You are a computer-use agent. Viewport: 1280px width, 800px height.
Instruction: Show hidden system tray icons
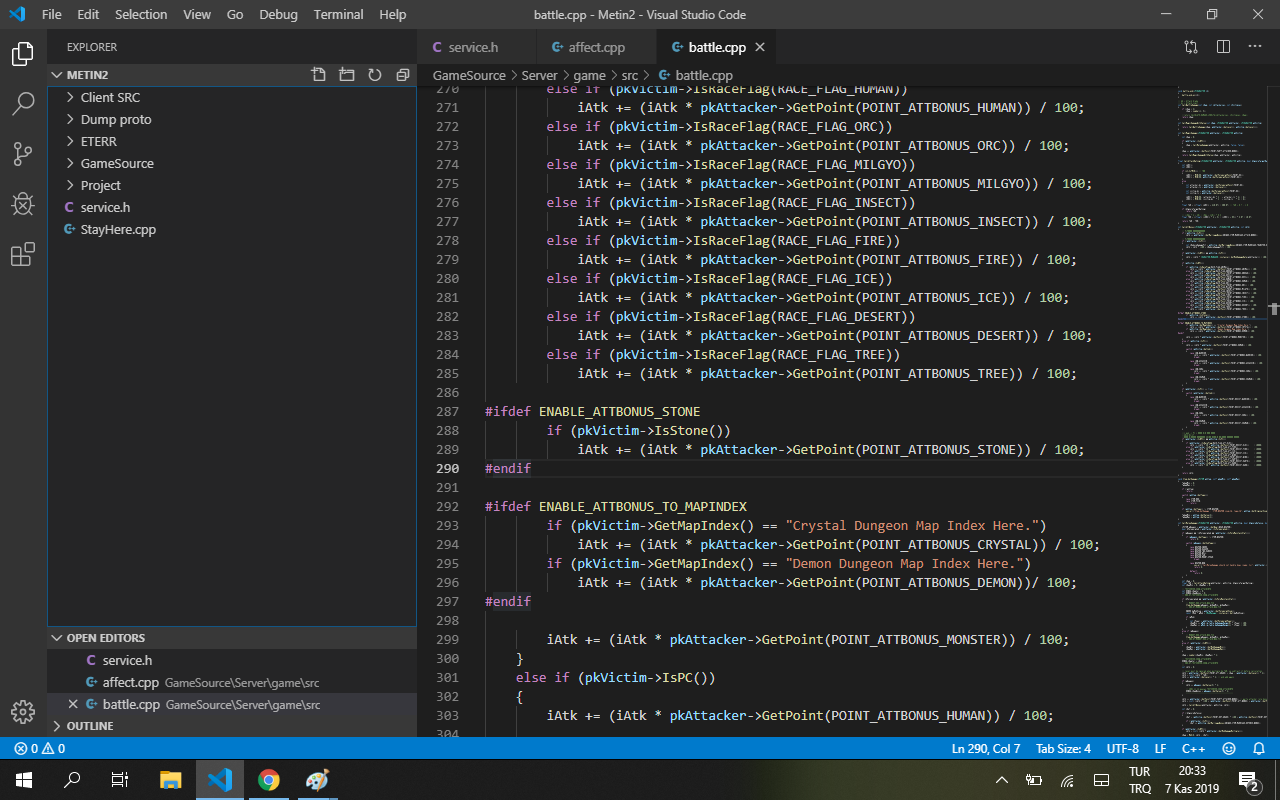coord(1002,780)
